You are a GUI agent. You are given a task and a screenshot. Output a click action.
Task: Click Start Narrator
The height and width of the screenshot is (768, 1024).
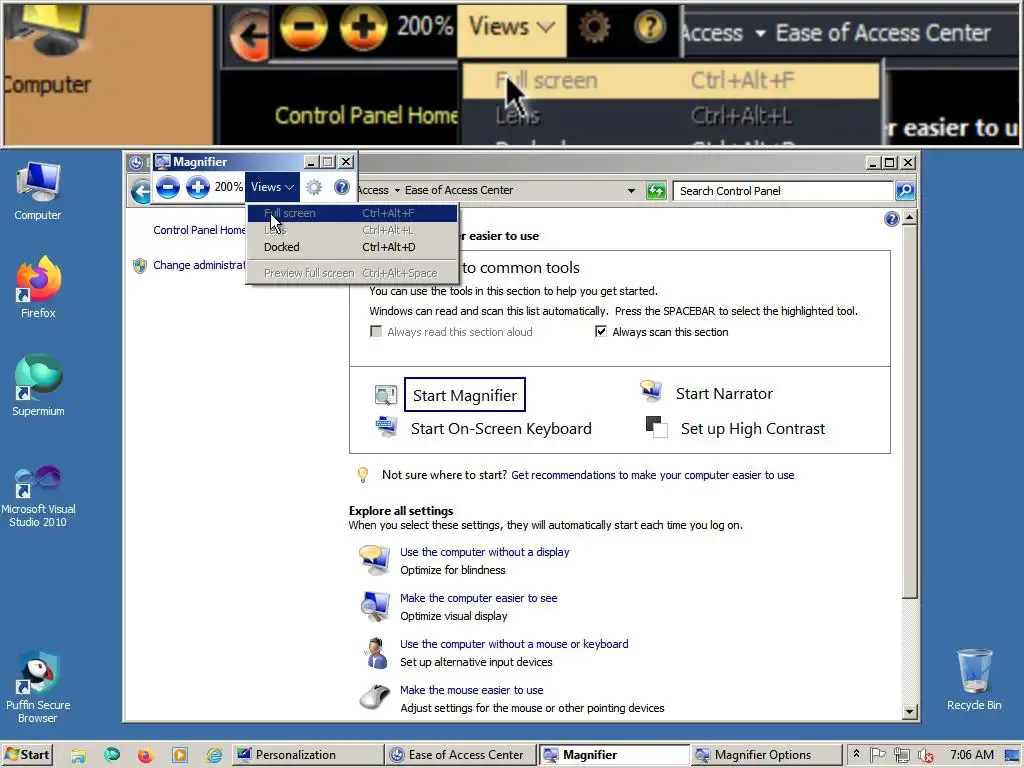click(724, 394)
